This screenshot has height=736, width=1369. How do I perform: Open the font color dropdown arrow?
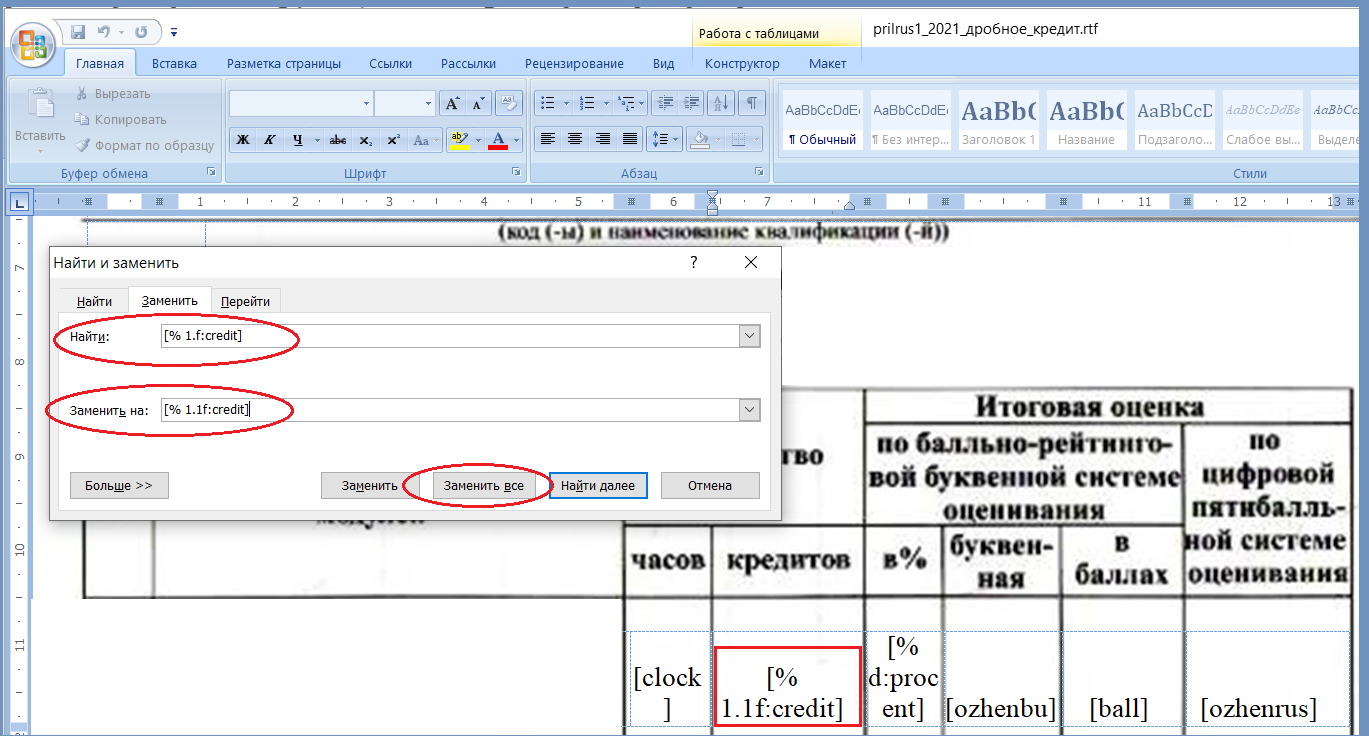[x=517, y=140]
